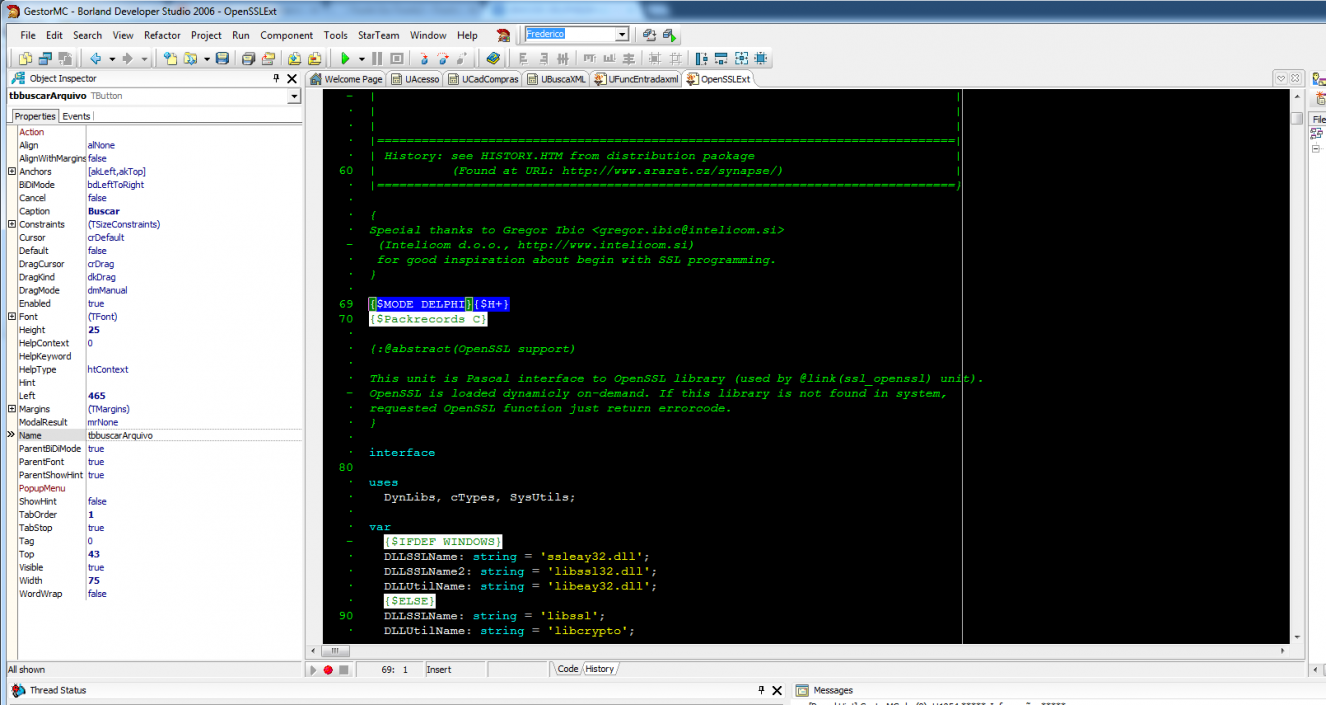Click the Trace Into debug icon

pos(423,59)
